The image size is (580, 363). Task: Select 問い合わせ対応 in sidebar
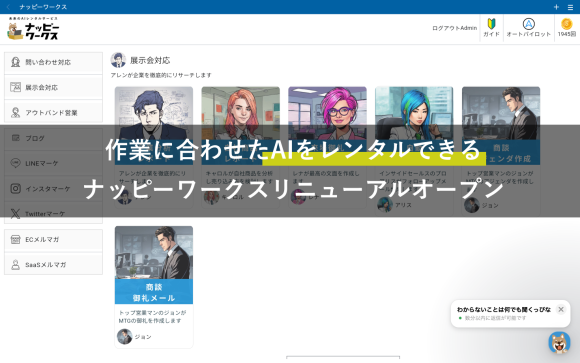pos(53,62)
